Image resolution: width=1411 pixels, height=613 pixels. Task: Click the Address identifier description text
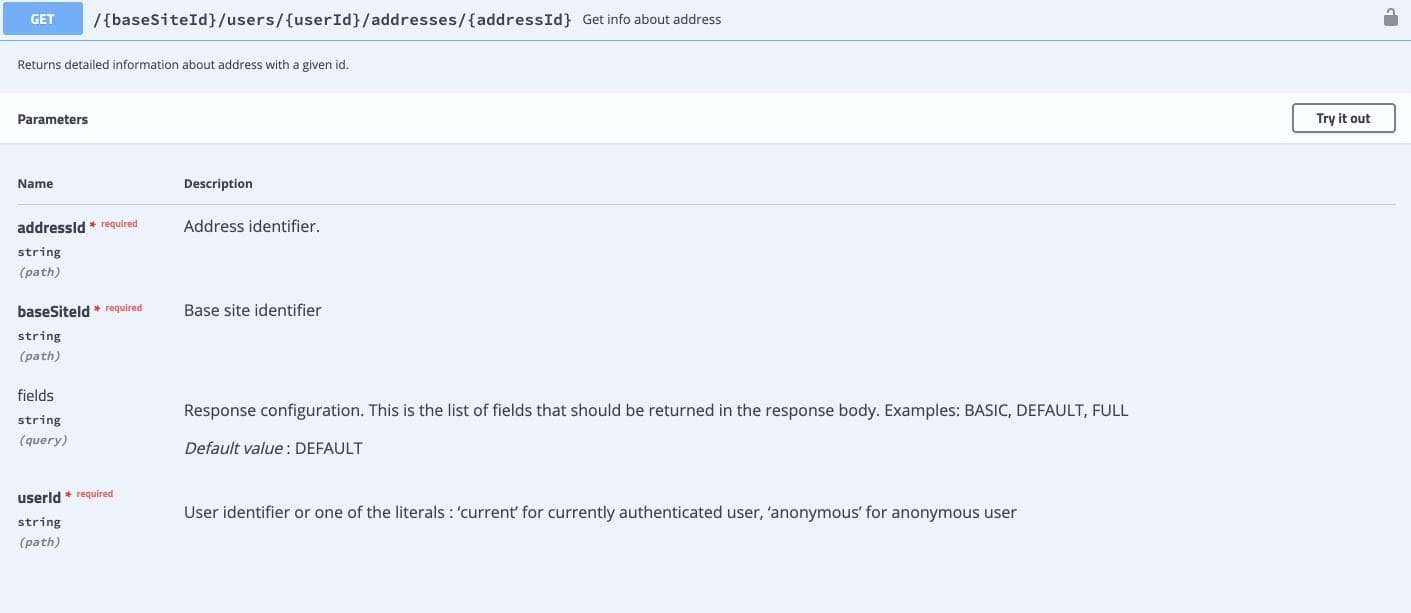[252, 226]
